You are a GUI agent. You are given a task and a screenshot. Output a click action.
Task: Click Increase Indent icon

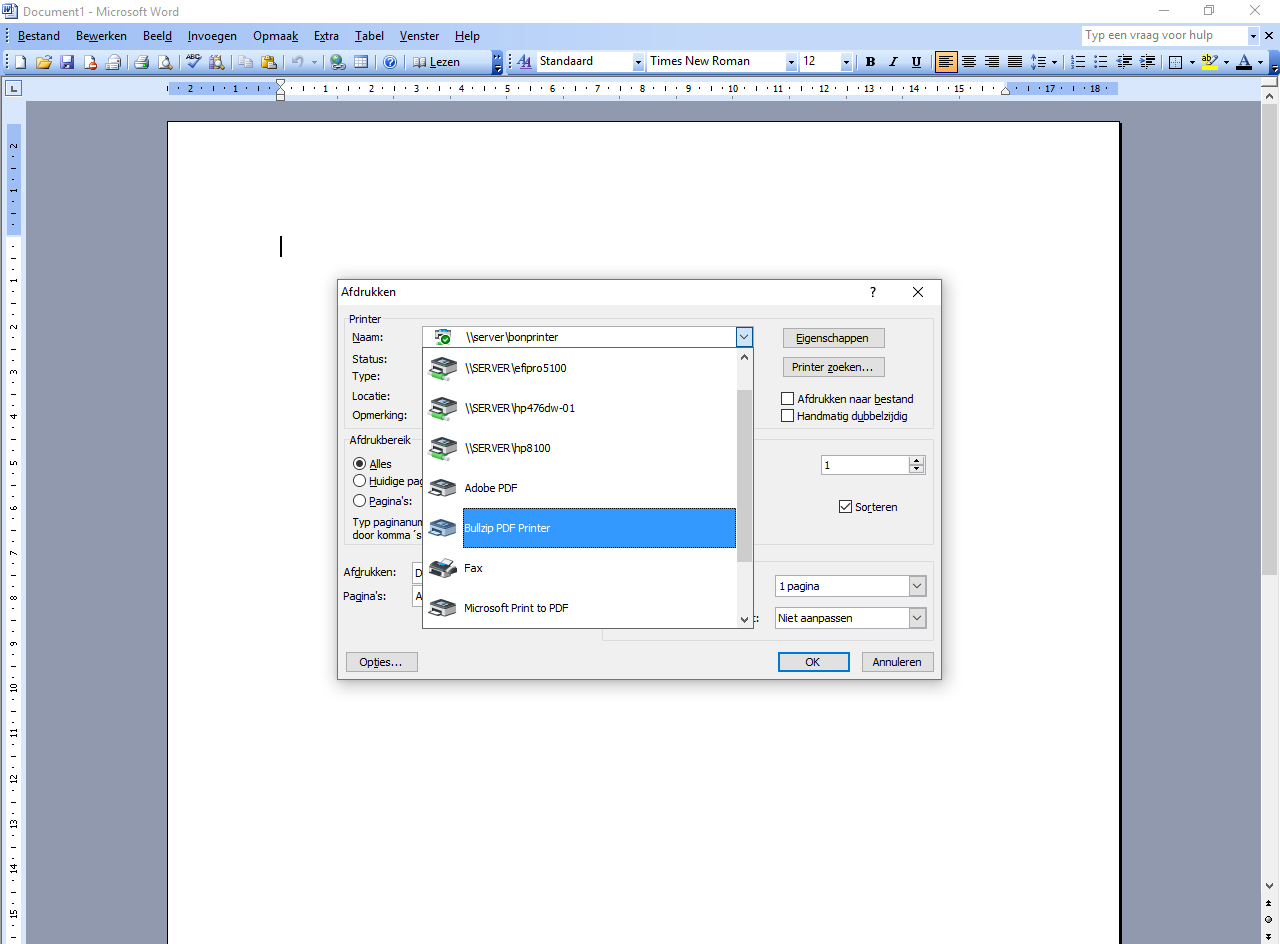(x=1148, y=62)
